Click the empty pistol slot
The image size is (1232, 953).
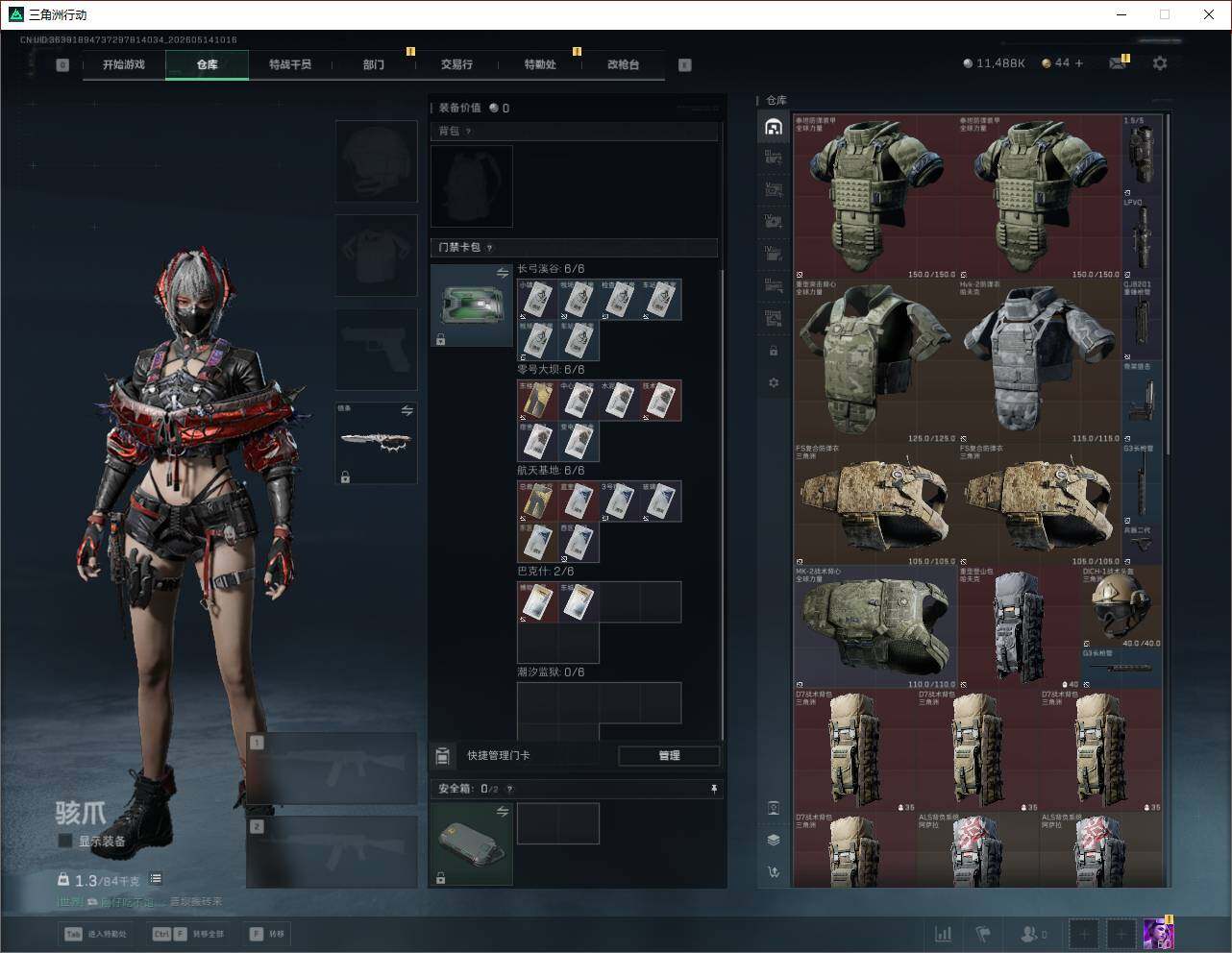(x=377, y=350)
